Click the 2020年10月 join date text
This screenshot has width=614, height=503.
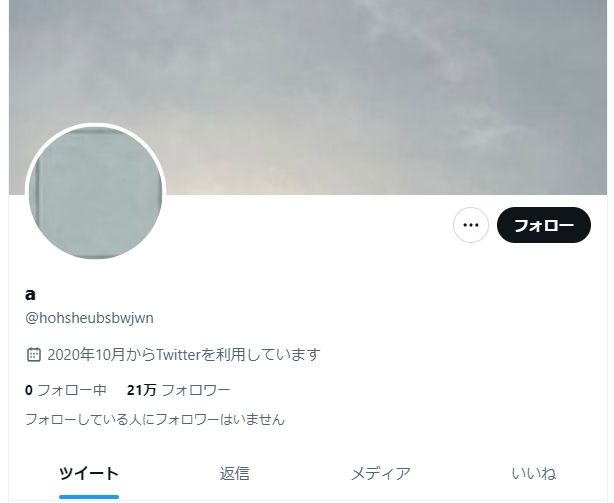point(86,355)
